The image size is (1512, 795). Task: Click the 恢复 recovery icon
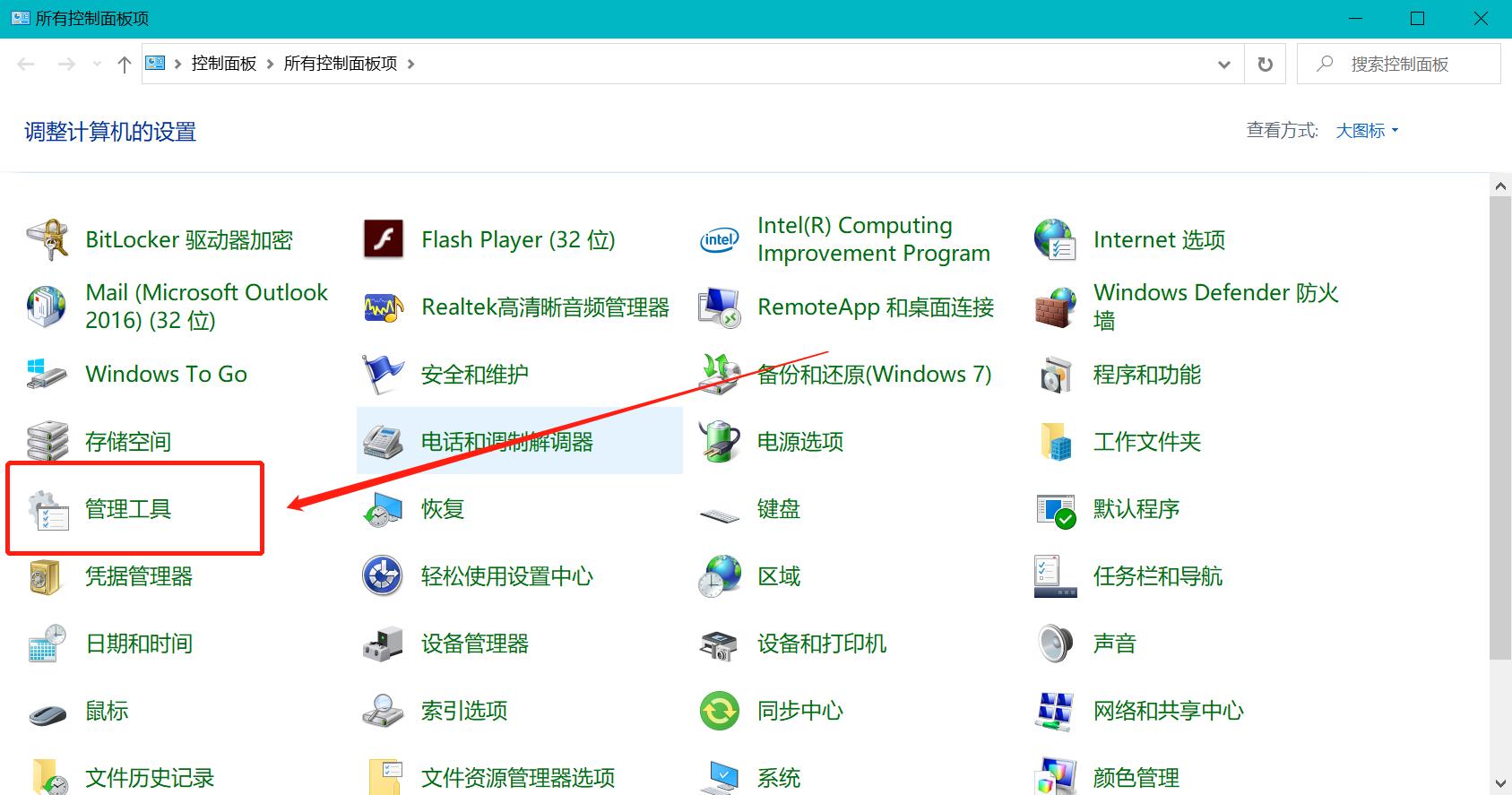[x=384, y=509]
